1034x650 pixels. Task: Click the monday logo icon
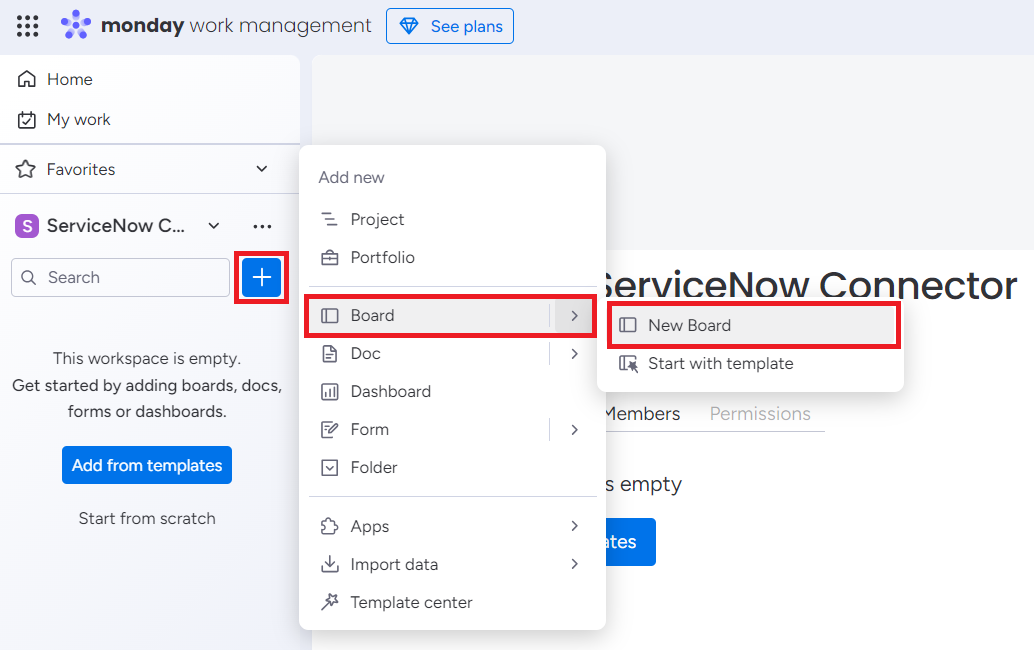pos(76,25)
